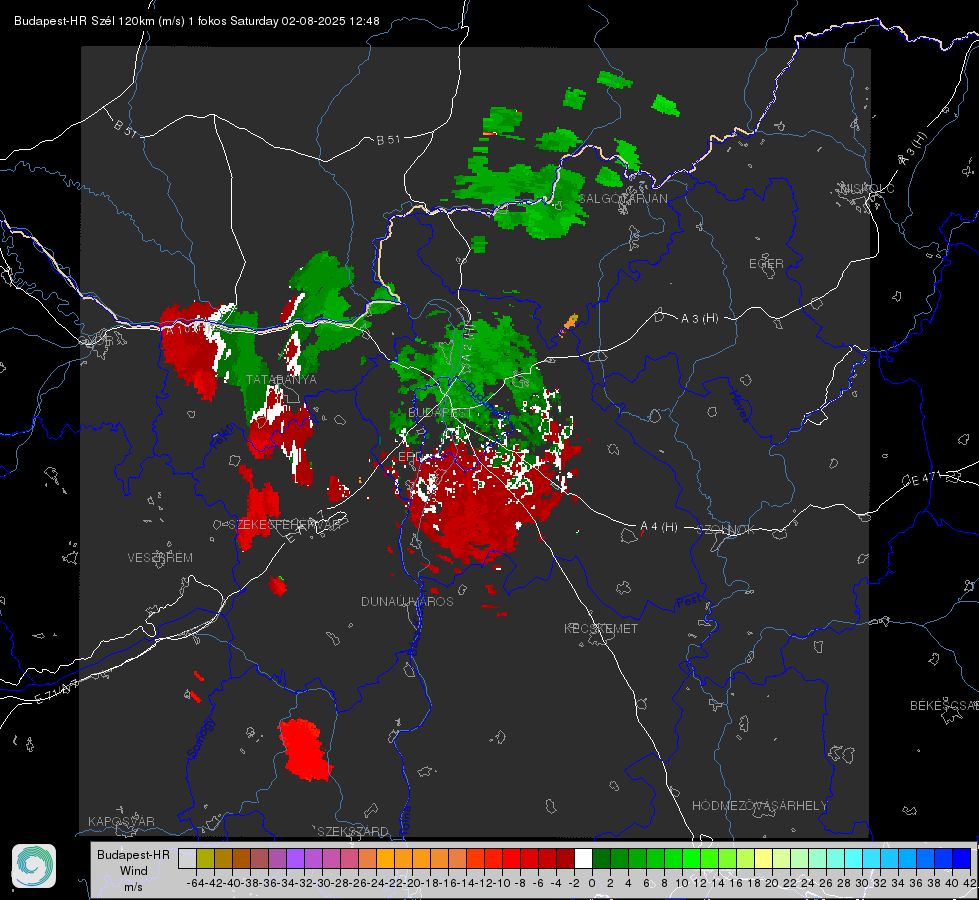Select the VESZPREM city label
Viewport: 979px width, 900px height.
(x=160, y=558)
